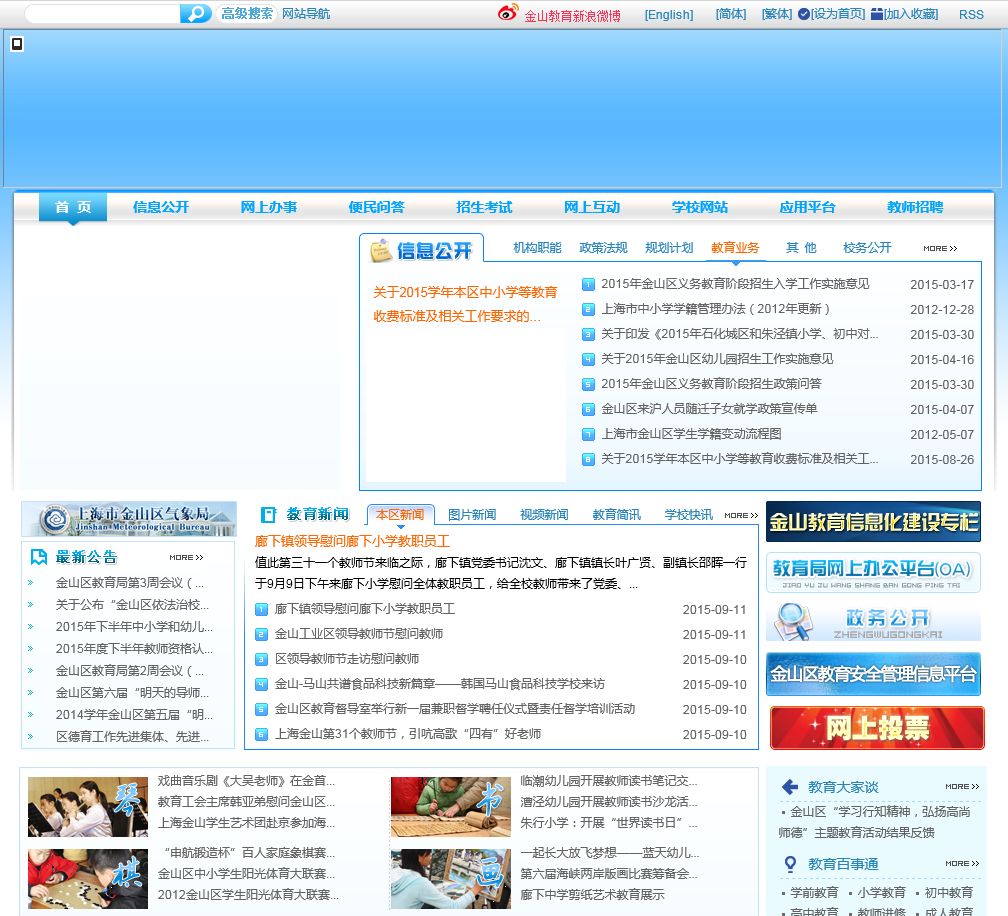The width and height of the screenshot is (1008, 916).
Task: Open 最新公告 MORE link
Action: (186, 557)
